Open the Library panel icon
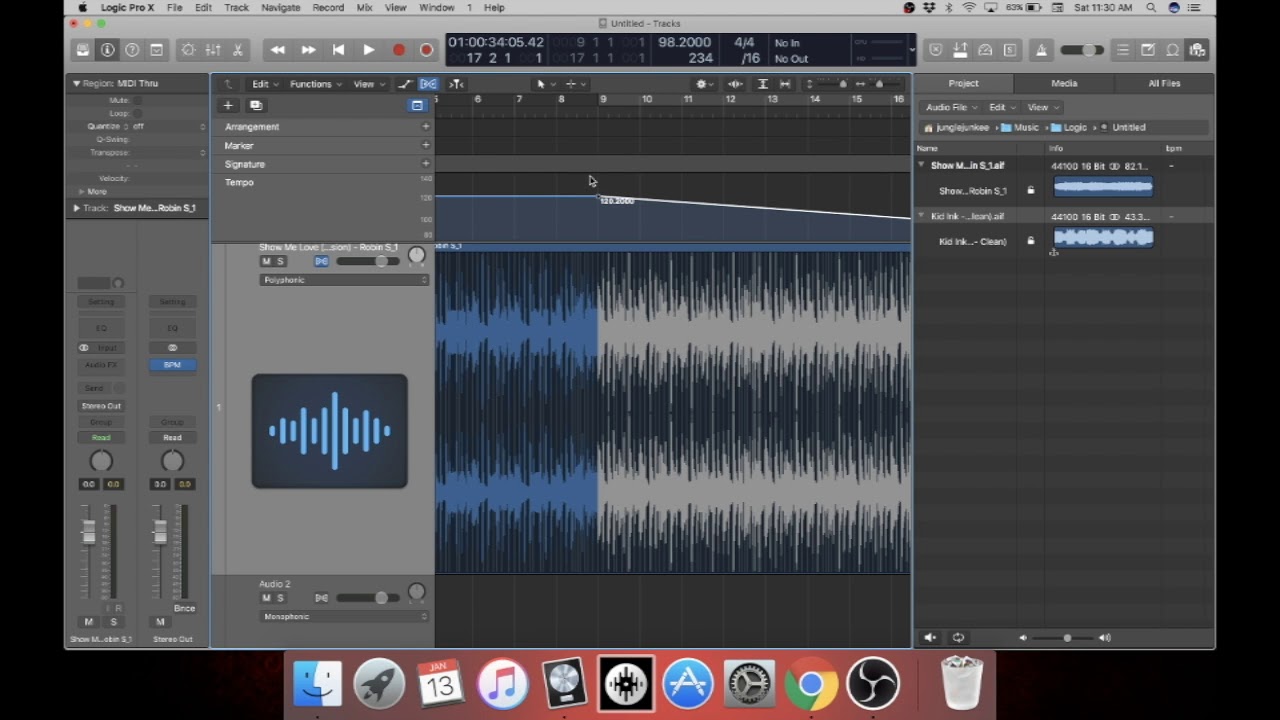This screenshot has width=1280, height=720. click(x=83, y=50)
